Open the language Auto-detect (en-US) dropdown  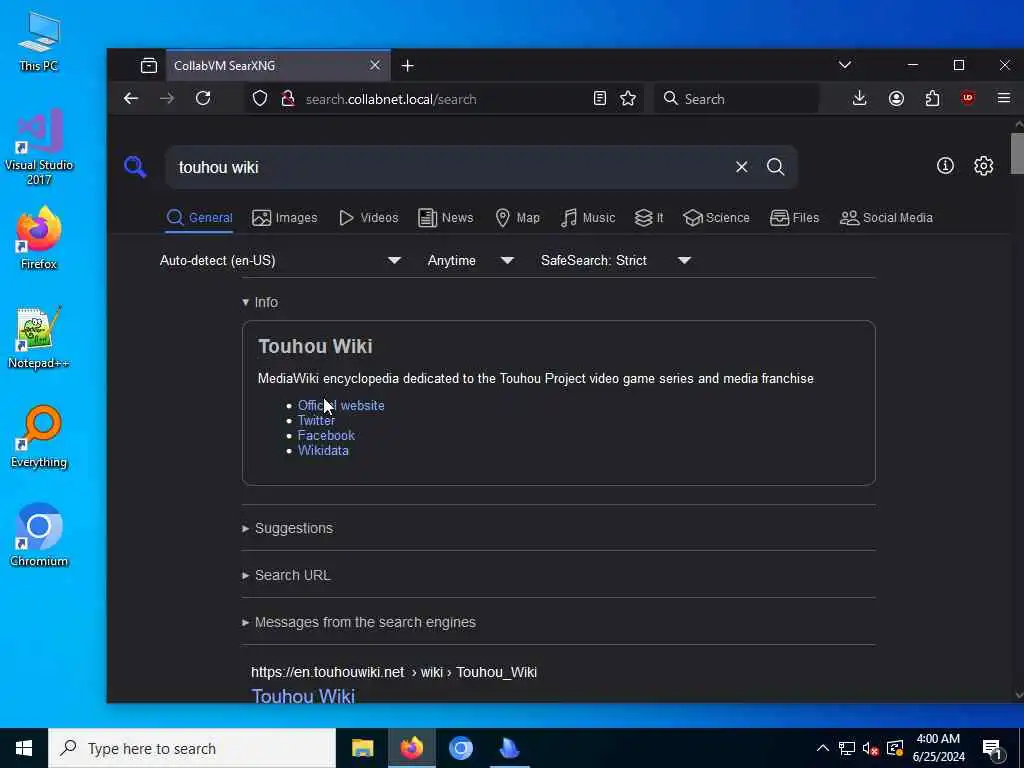[x=280, y=261]
